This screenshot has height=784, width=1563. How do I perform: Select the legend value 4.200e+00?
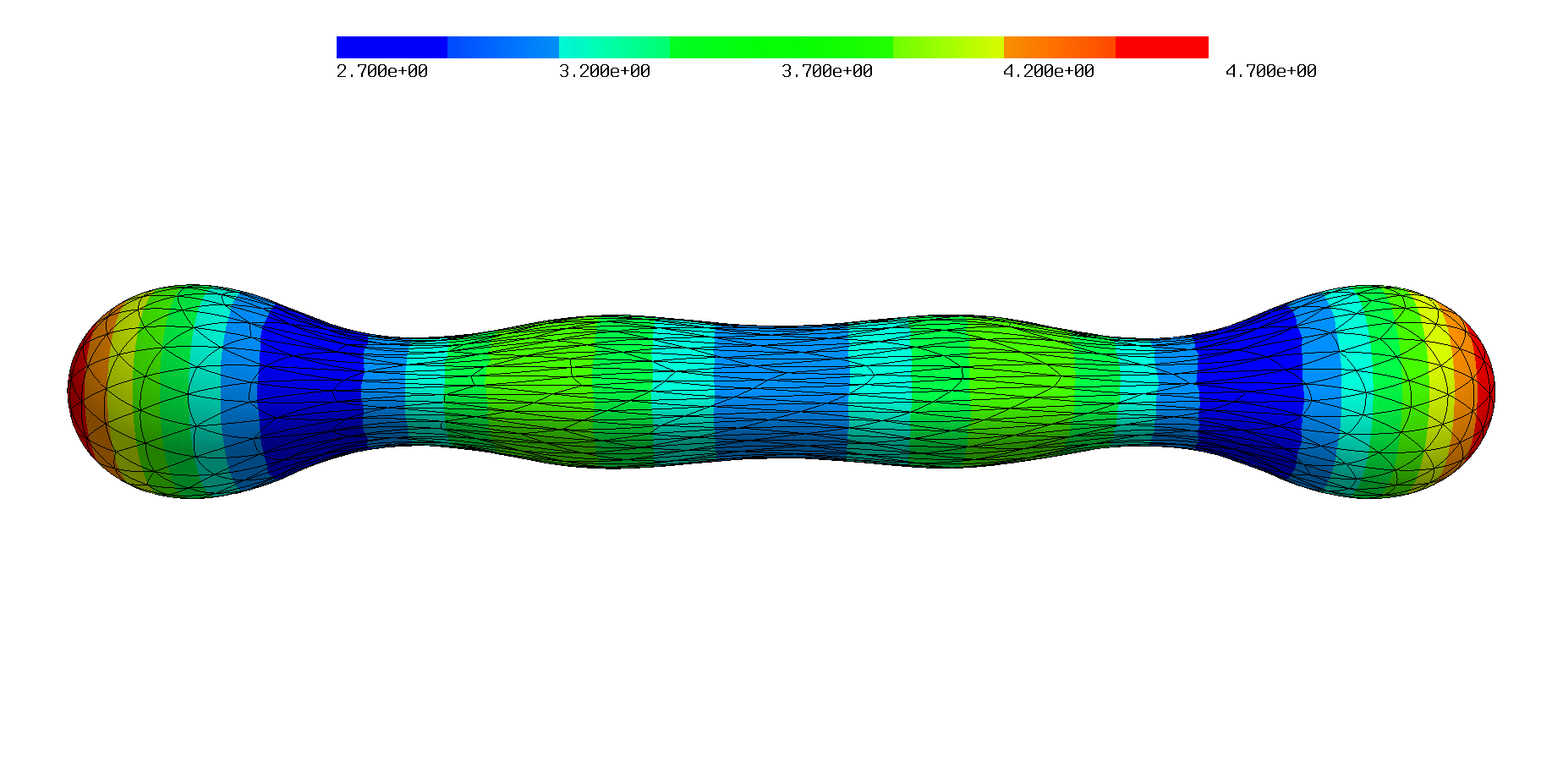(1049, 72)
